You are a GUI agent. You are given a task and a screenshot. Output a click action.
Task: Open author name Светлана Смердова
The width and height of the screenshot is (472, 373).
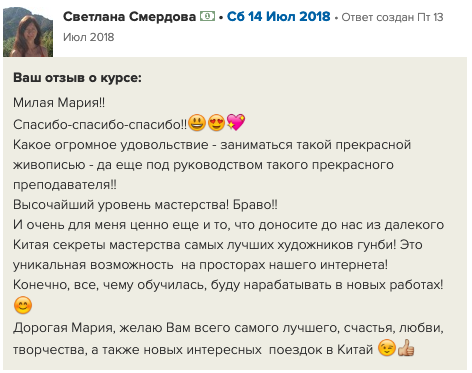pyautogui.click(x=129, y=17)
